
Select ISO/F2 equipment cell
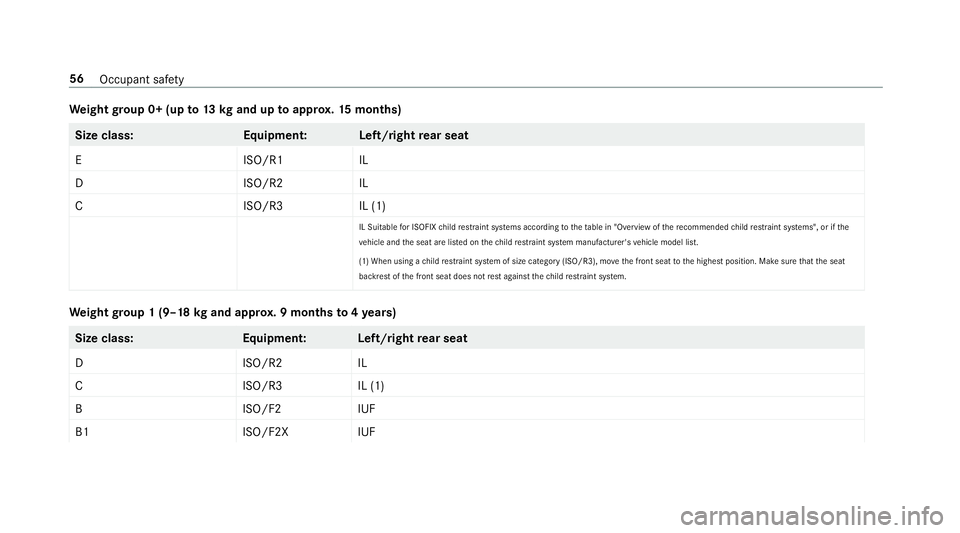point(261,409)
